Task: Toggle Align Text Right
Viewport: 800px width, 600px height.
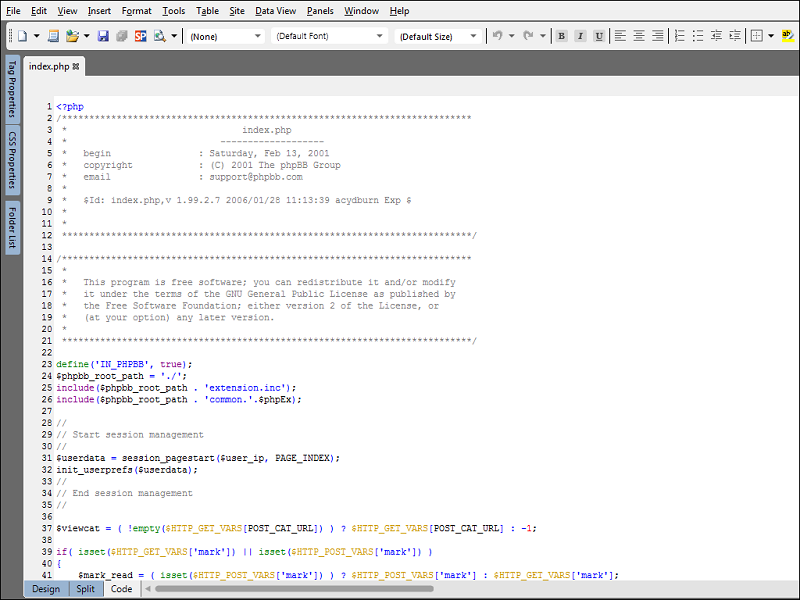Action: pos(658,36)
